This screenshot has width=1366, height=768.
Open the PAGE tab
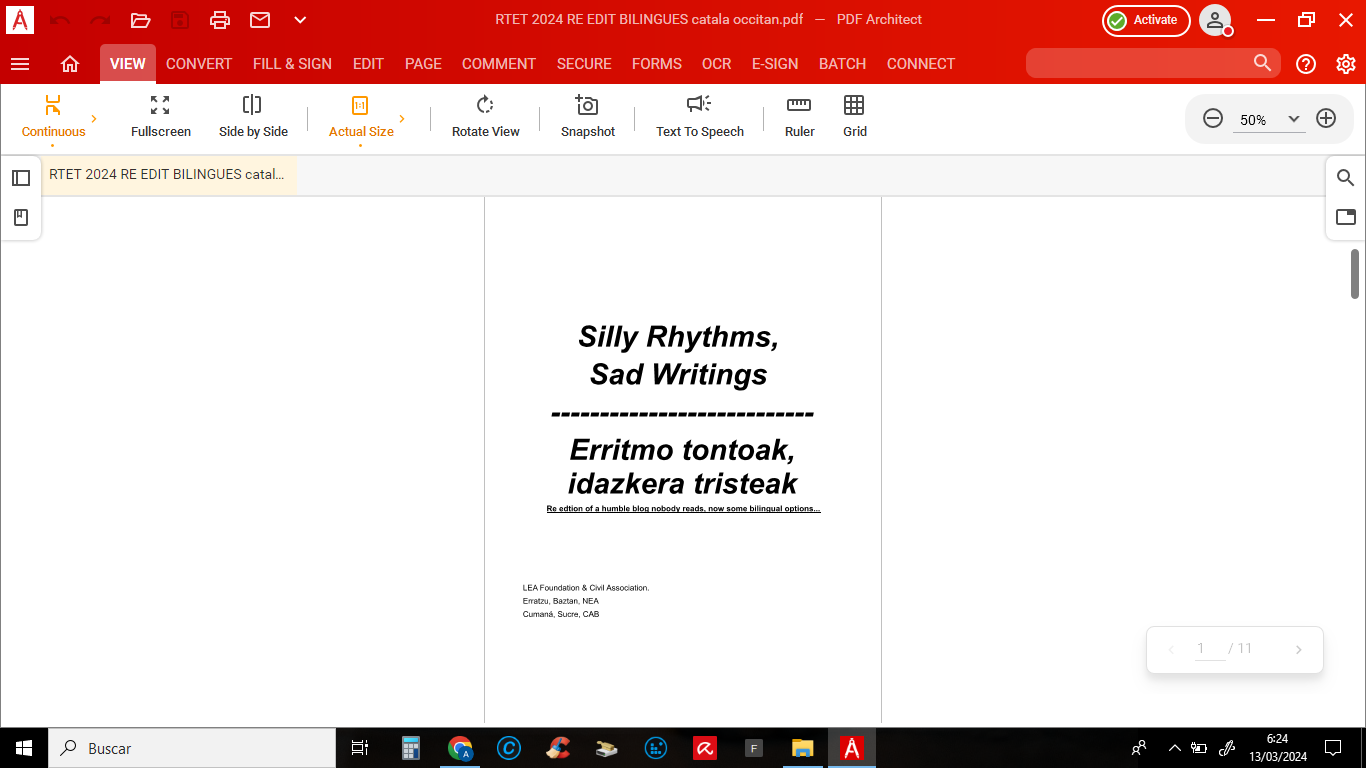[x=423, y=64]
